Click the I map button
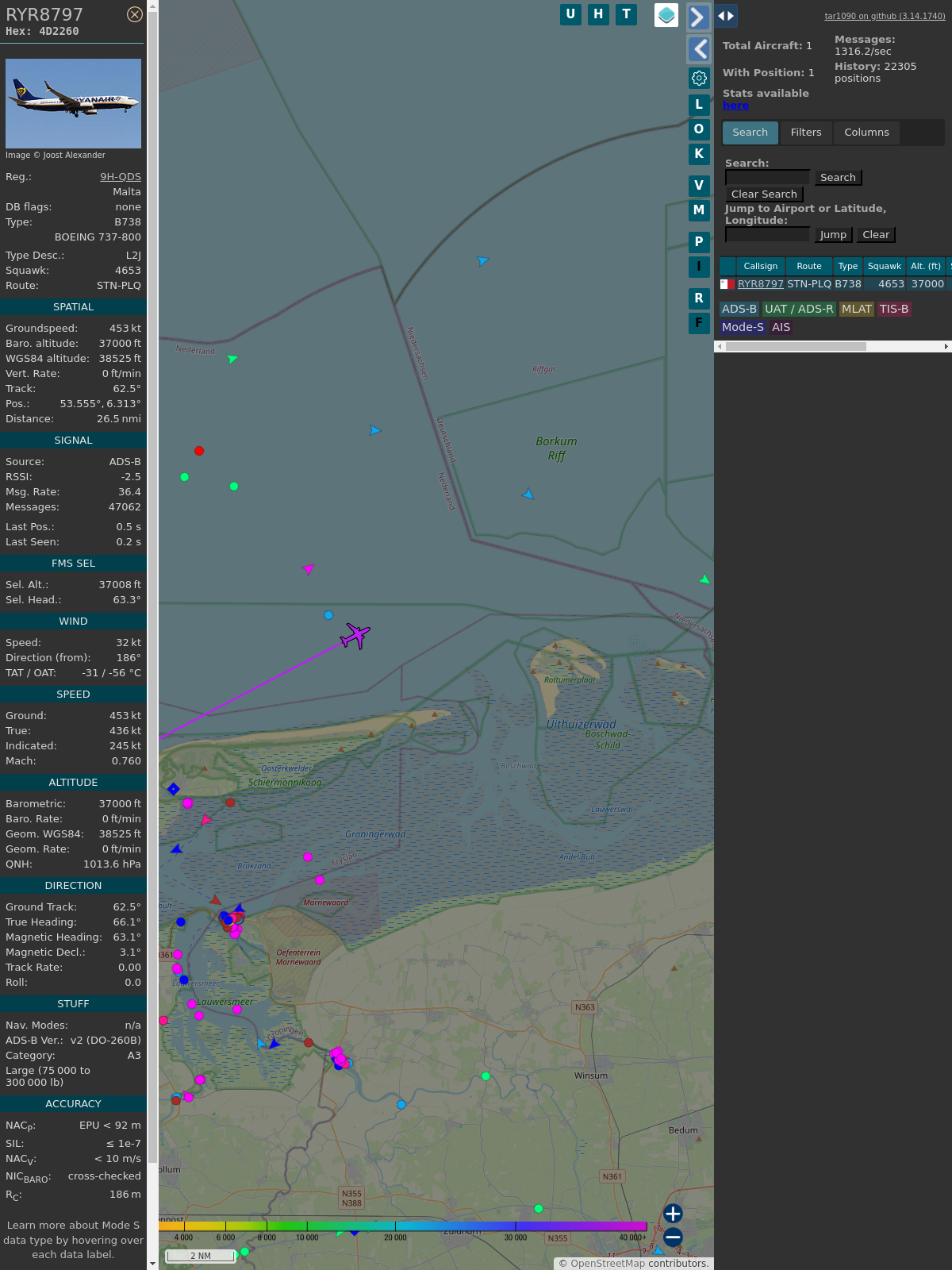This screenshot has width=952, height=1270. 699,267
